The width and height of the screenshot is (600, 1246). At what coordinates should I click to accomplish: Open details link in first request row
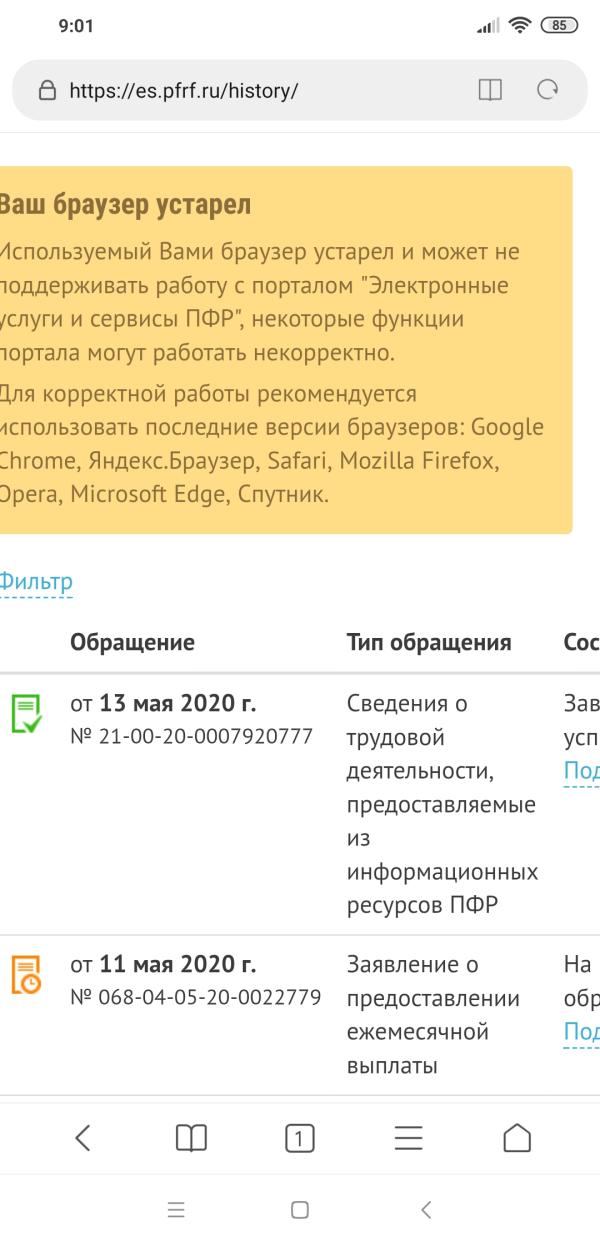582,771
